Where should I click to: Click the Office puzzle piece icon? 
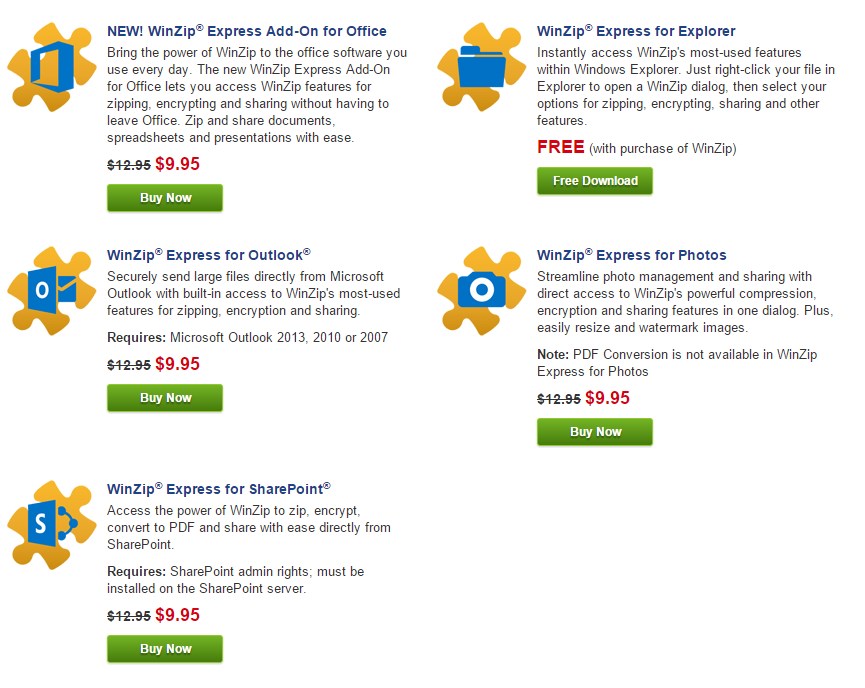[52, 67]
